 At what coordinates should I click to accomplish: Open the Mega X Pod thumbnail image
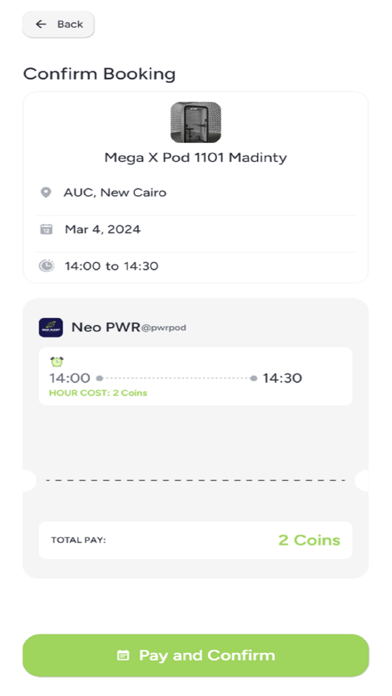coord(196,123)
